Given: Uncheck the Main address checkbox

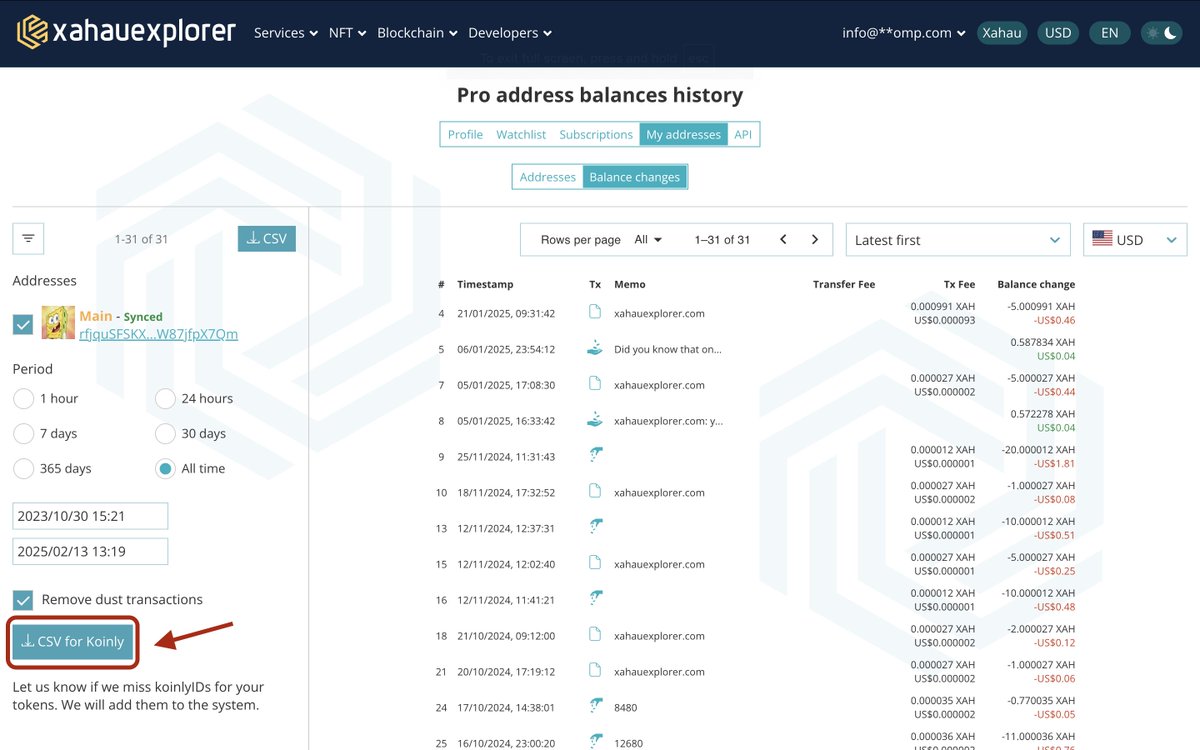Looking at the screenshot, I should click(x=23, y=324).
